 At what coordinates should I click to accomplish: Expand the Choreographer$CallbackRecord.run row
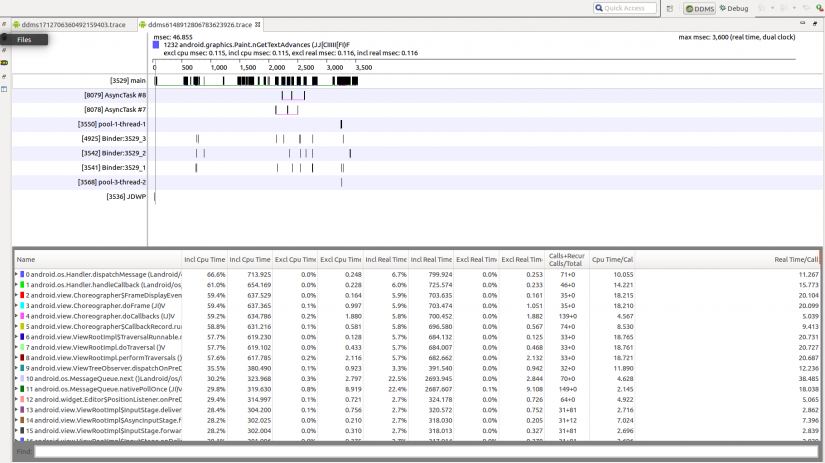click(x=16, y=326)
